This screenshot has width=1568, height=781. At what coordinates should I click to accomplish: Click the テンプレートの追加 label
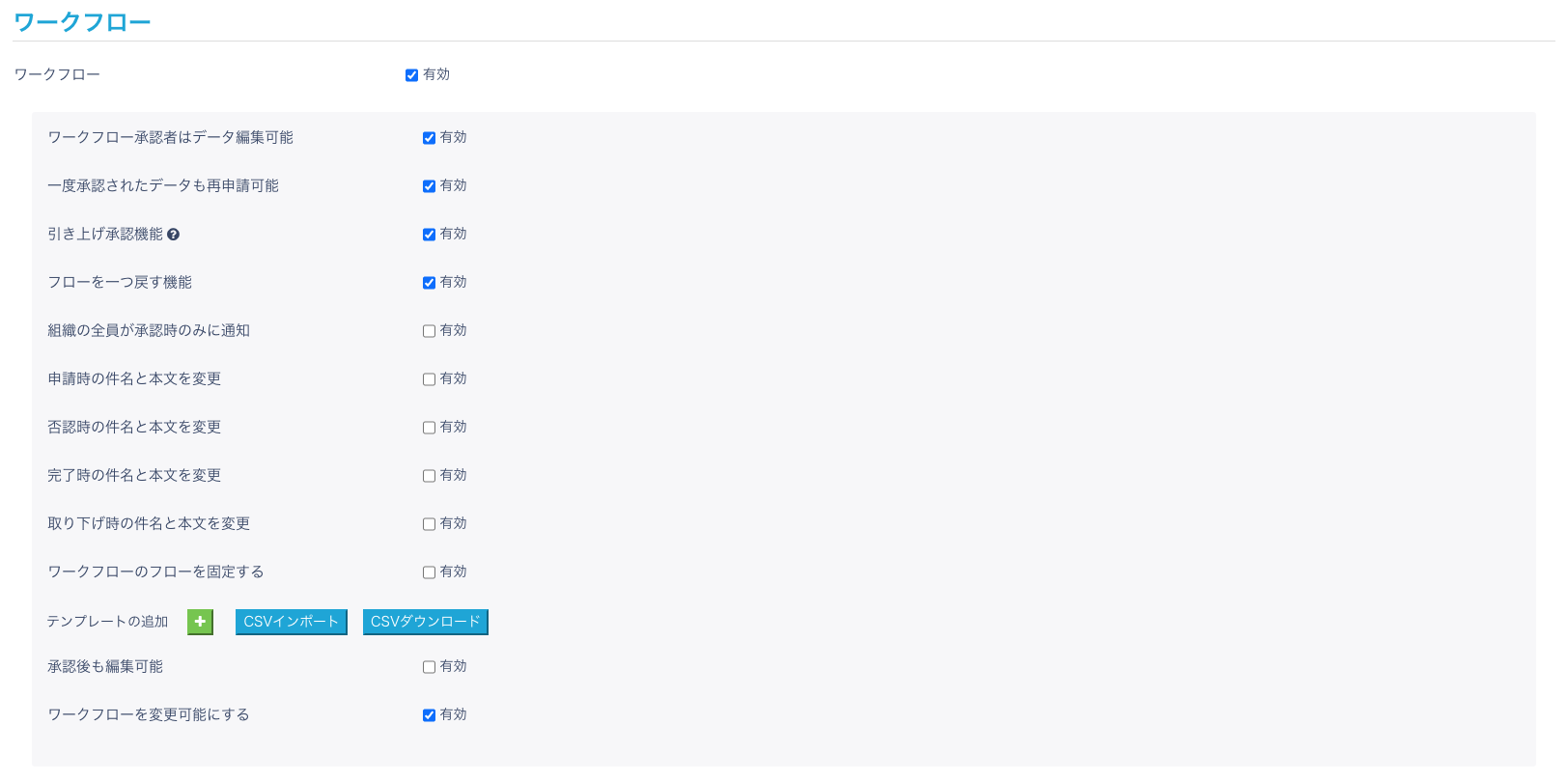tap(107, 622)
